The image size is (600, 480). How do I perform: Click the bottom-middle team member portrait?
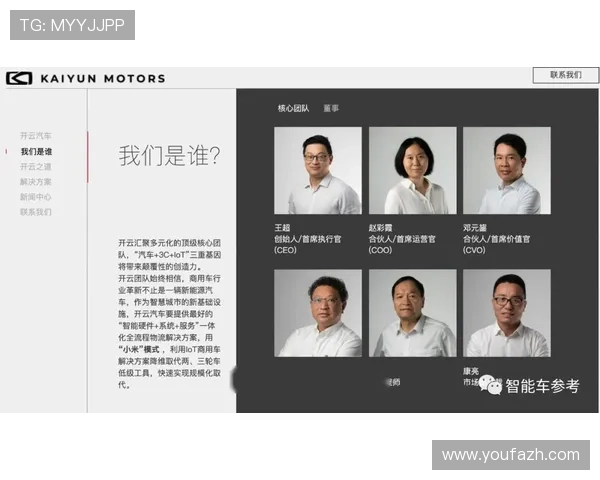pos(412,313)
